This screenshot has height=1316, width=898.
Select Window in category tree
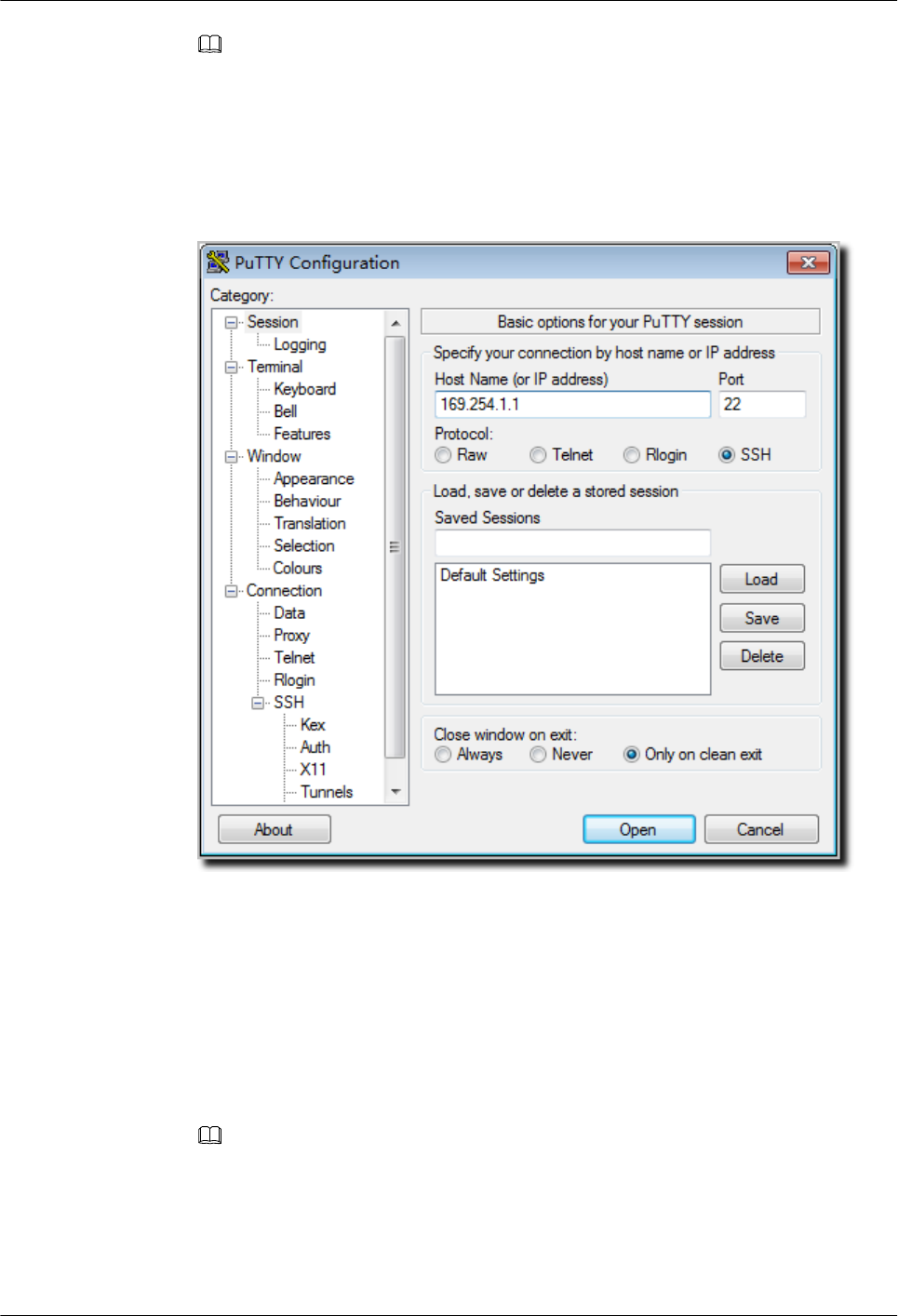click(x=274, y=456)
